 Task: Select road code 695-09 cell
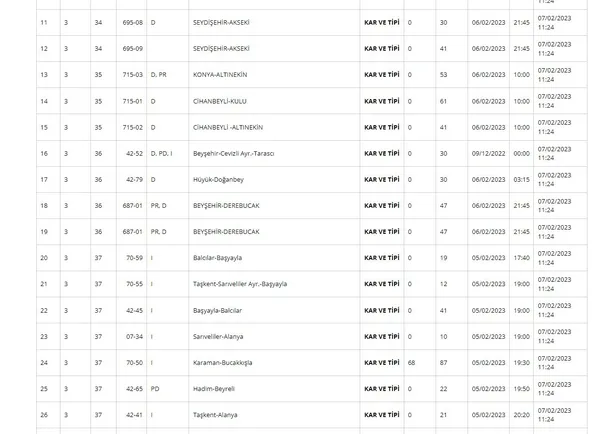[132, 48]
